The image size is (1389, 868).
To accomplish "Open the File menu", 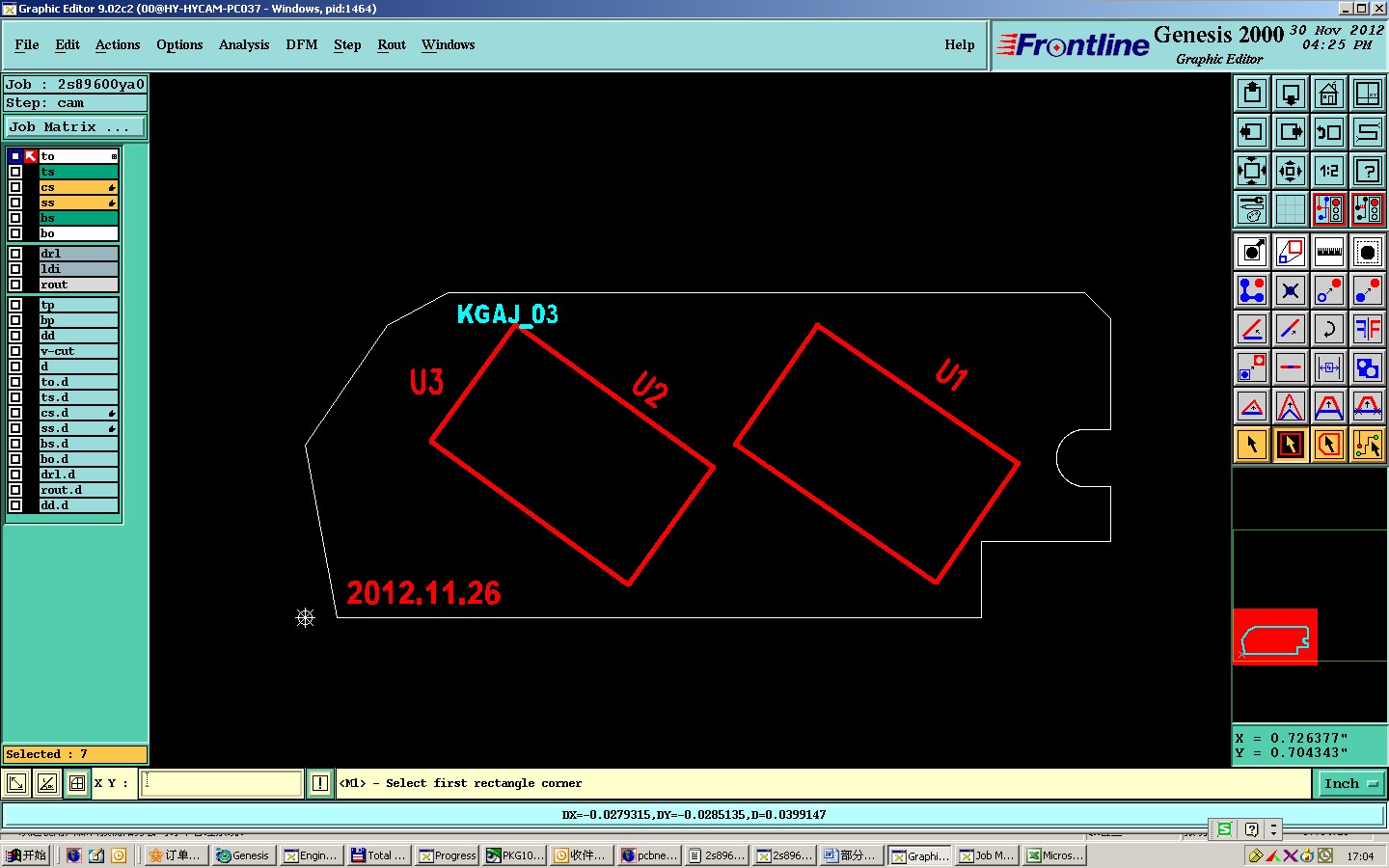I will point(27,45).
